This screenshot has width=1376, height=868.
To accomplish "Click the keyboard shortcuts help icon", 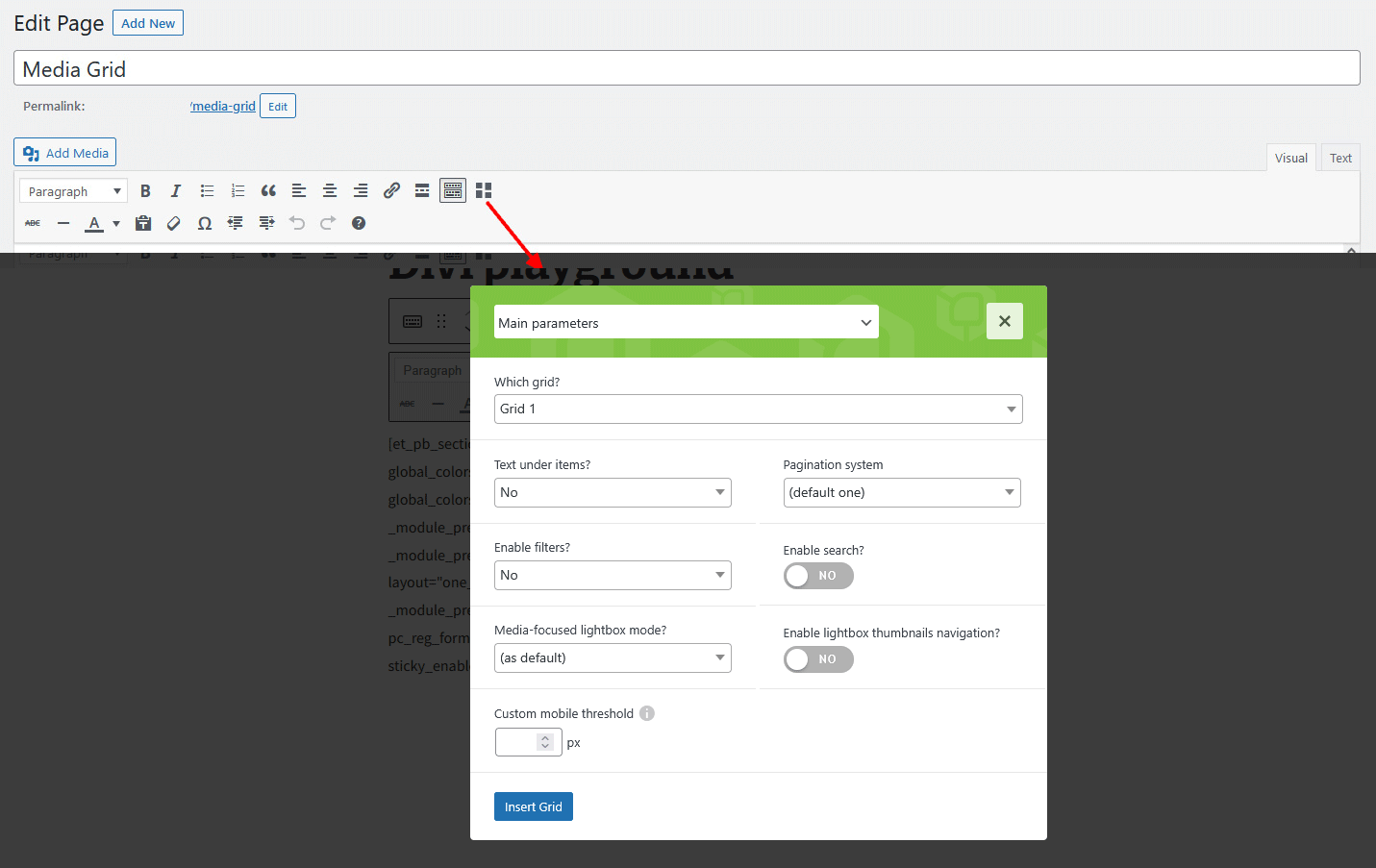I will click(x=359, y=223).
